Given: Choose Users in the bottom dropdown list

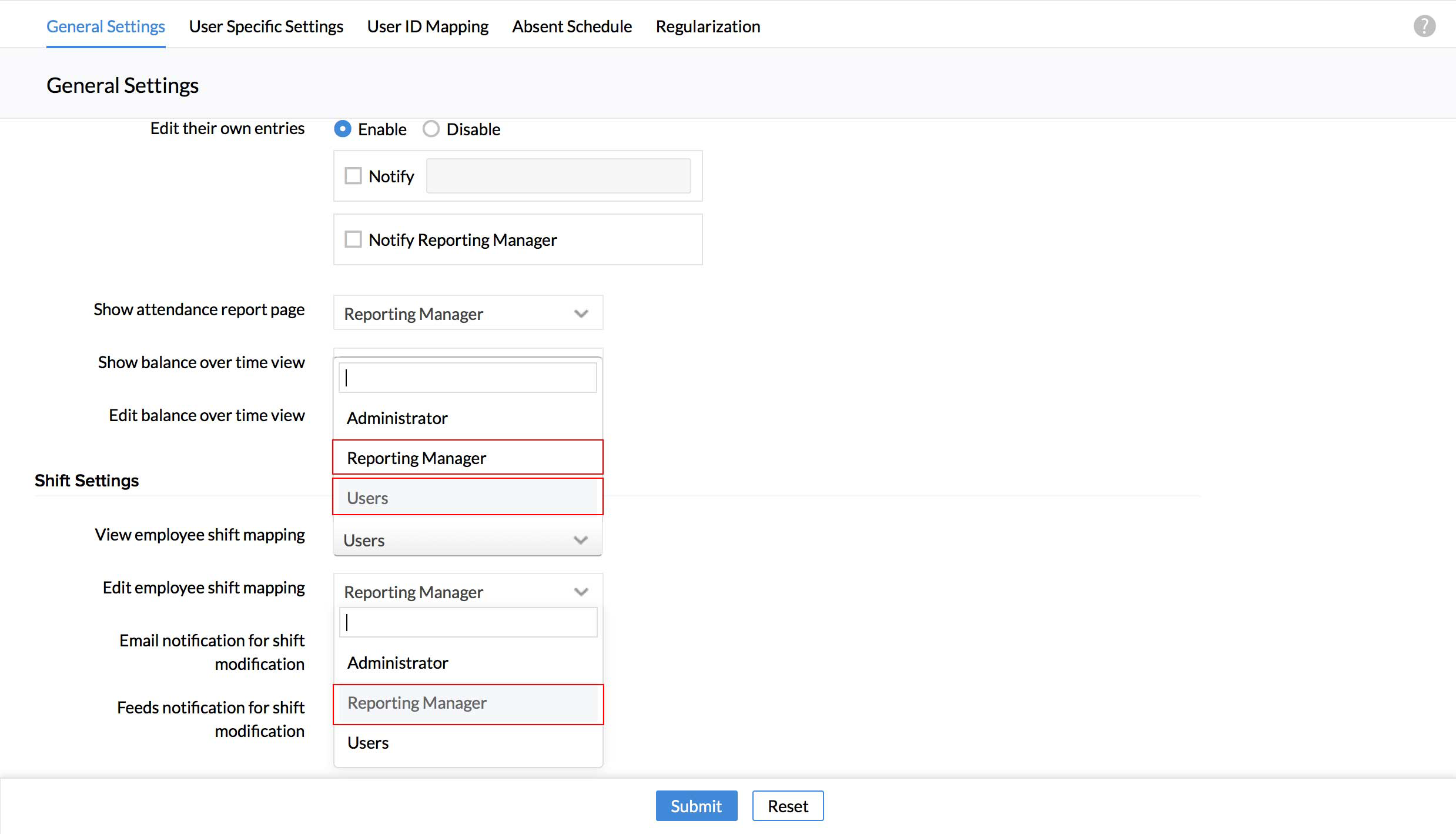Looking at the screenshot, I should tap(368, 743).
